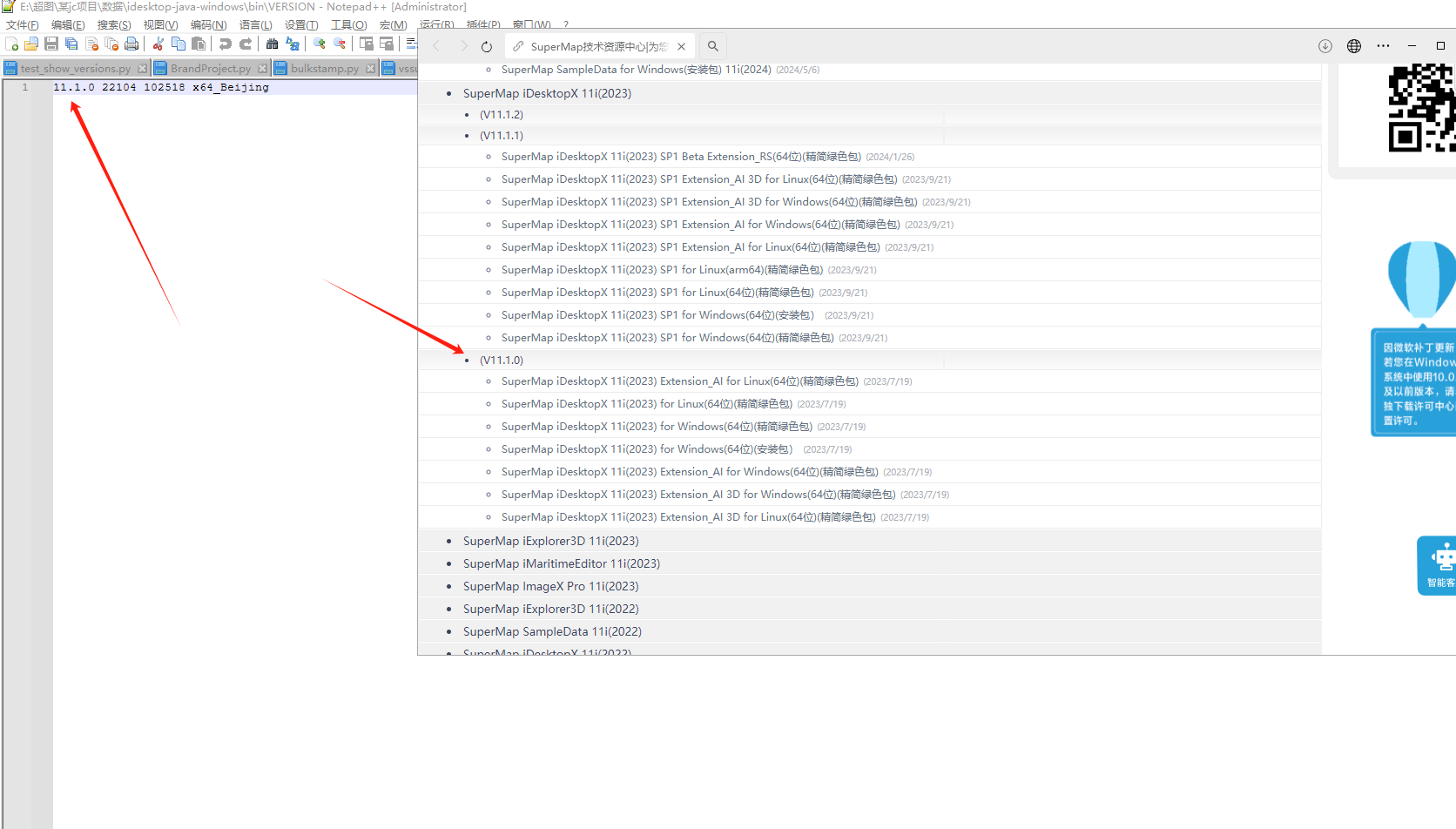Open Replace using the toolbar icon
The width and height of the screenshot is (1456, 829).
(x=292, y=44)
